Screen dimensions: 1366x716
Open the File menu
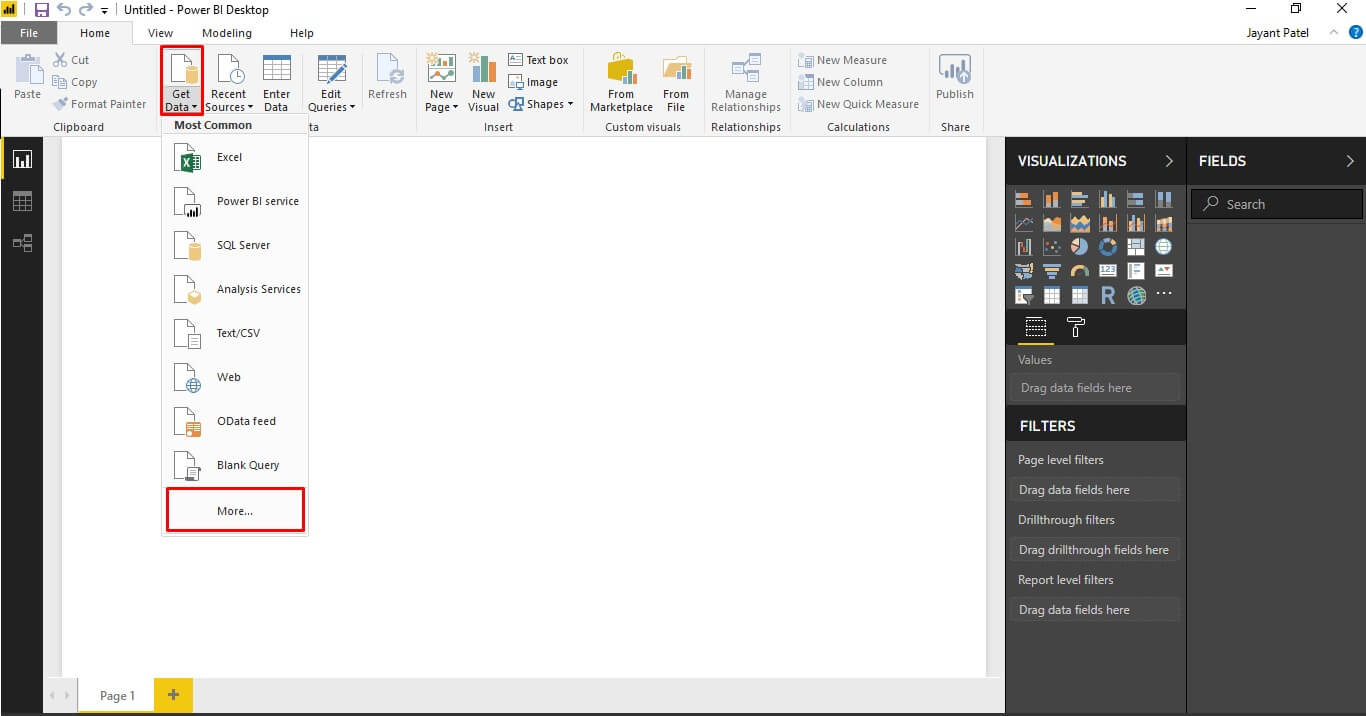(29, 33)
